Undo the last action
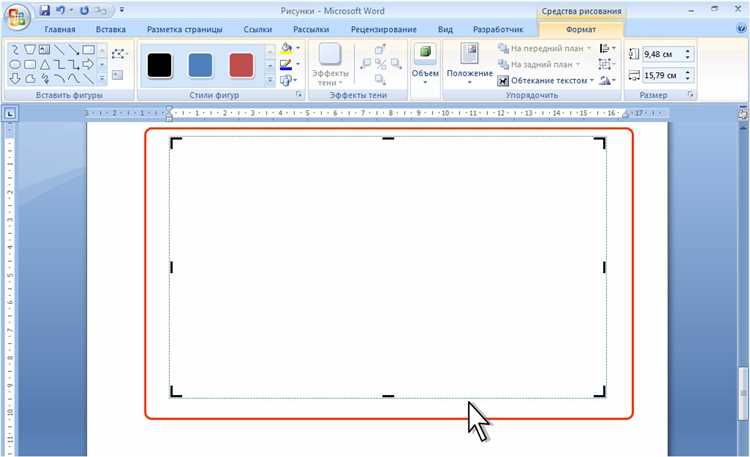Viewport: 750px width, 457px height. (60, 10)
